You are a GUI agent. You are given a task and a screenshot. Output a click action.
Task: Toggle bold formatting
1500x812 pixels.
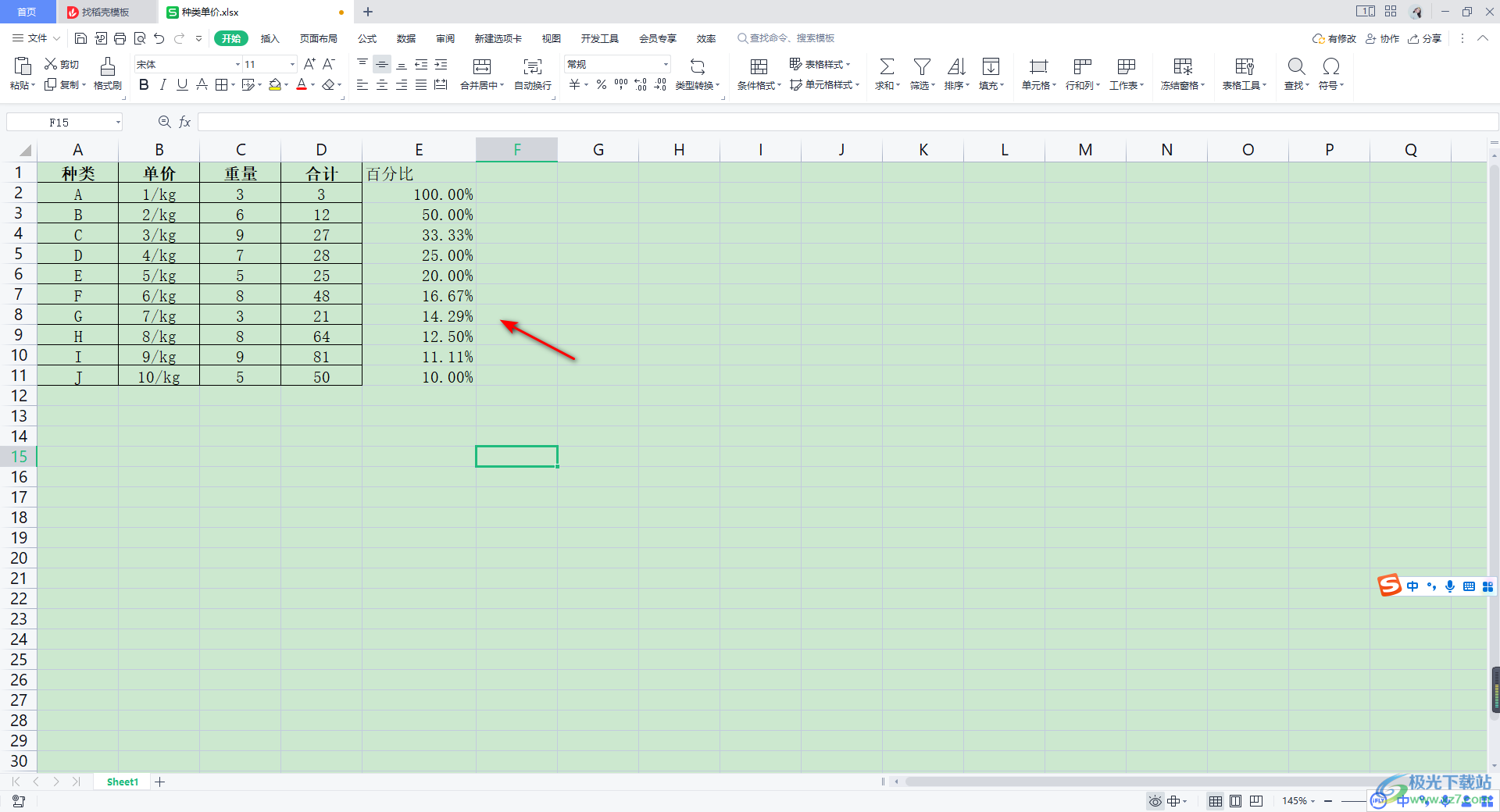pyautogui.click(x=144, y=84)
